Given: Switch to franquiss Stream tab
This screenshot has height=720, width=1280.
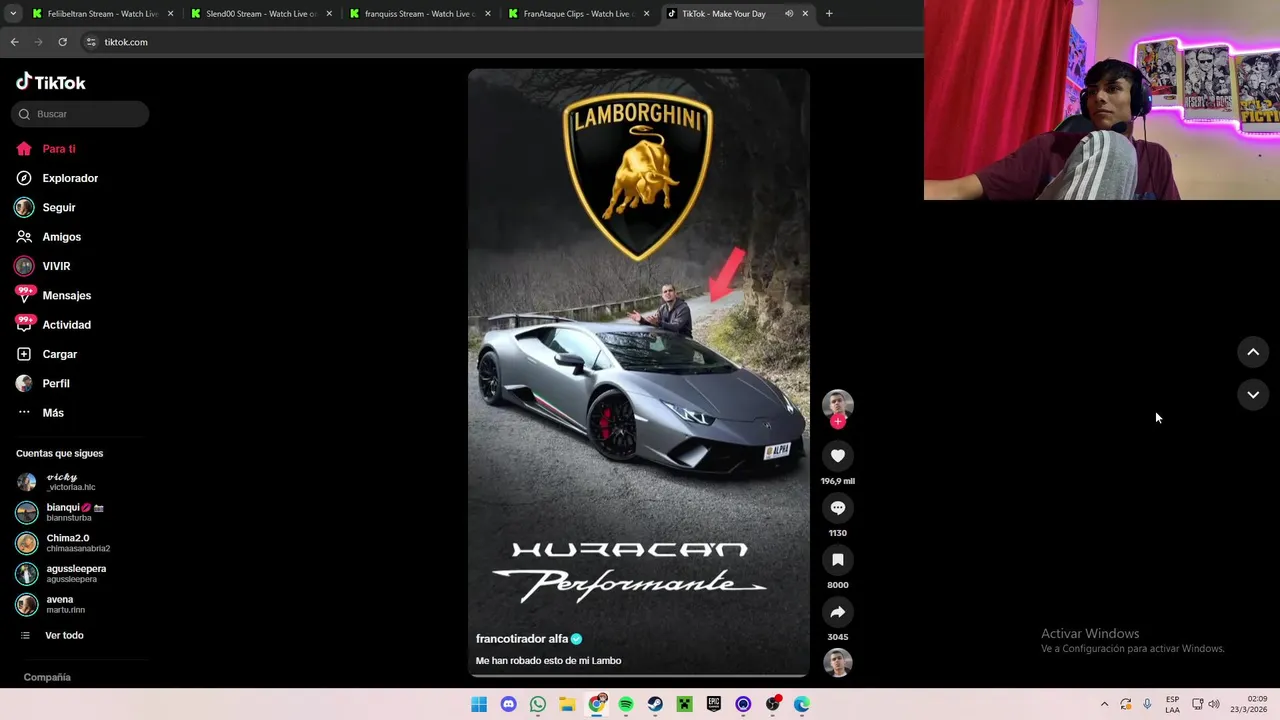Looking at the screenshot, I should tap(420, 14).
